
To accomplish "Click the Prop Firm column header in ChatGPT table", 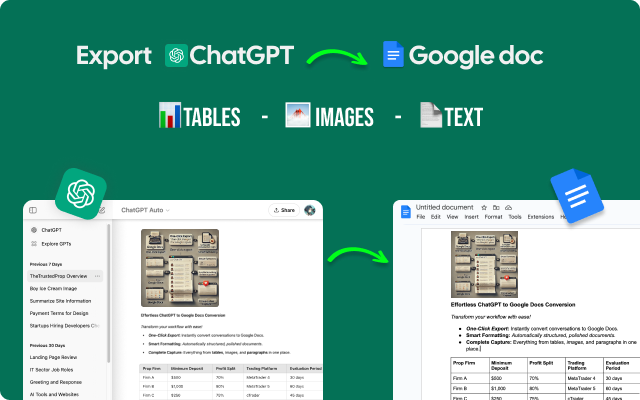I will (151, 369).
